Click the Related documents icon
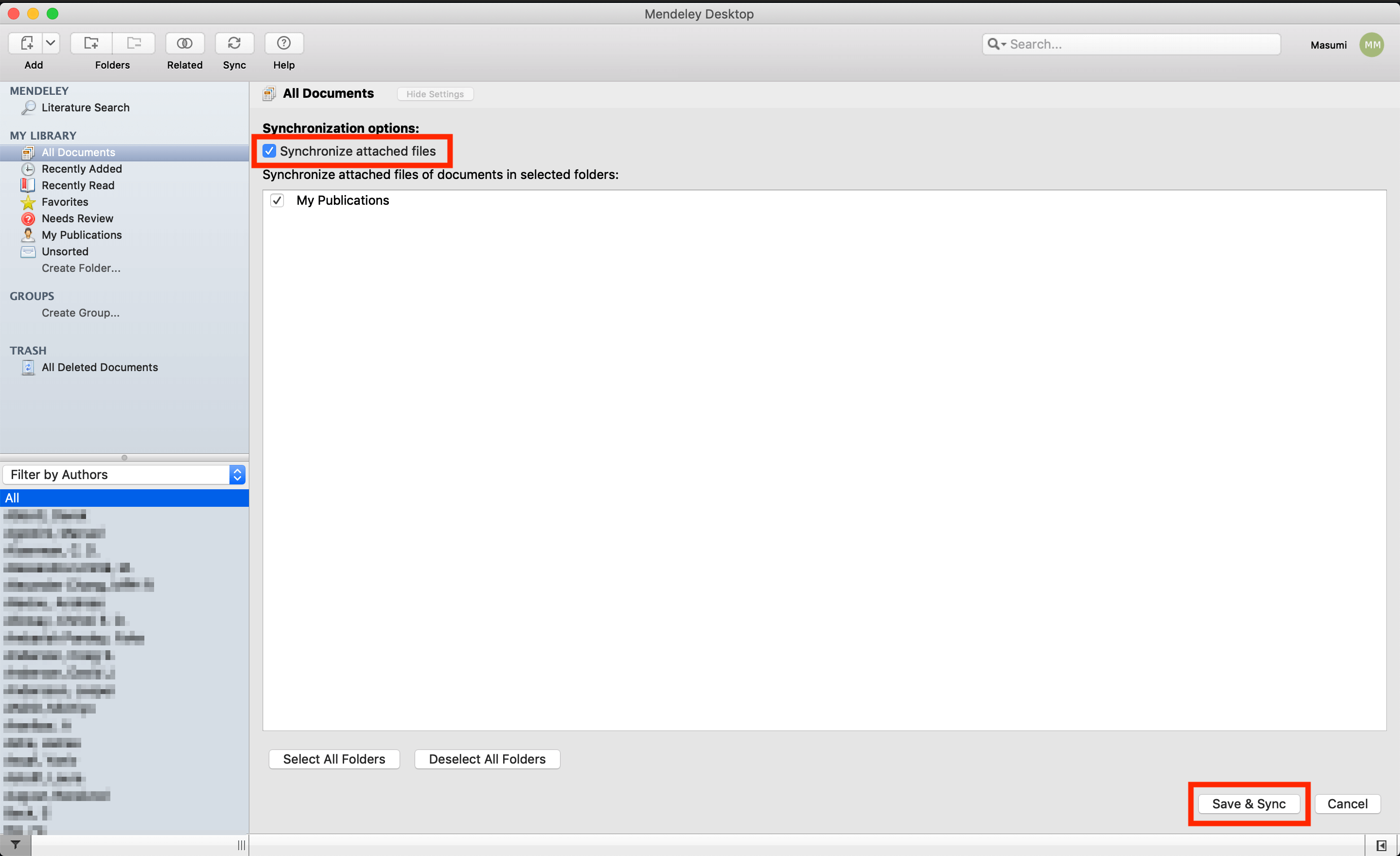Viewport: 1400px width, 856px height. pyautogui.click(x=184, y=43)
